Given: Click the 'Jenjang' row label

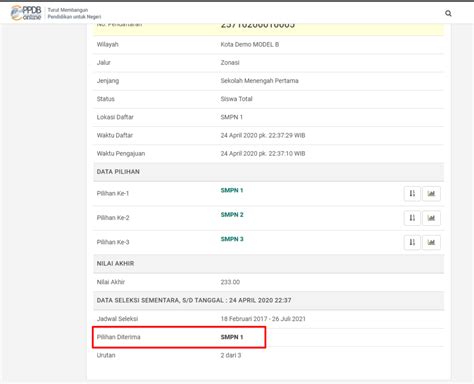Looking at the screenshot, I should tap(108, 81).
